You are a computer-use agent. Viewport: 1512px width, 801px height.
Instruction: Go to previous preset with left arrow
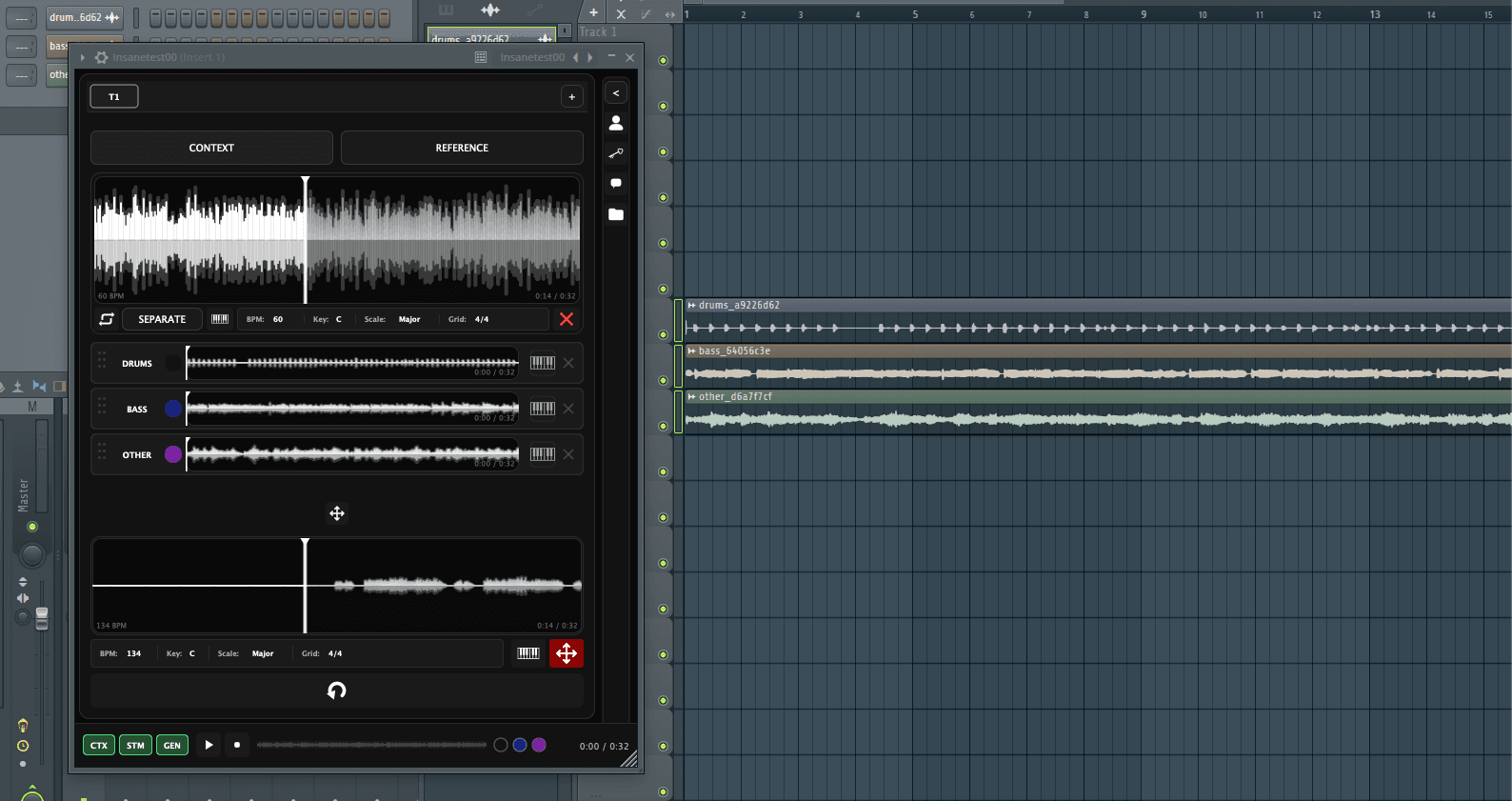coord(575,57)
